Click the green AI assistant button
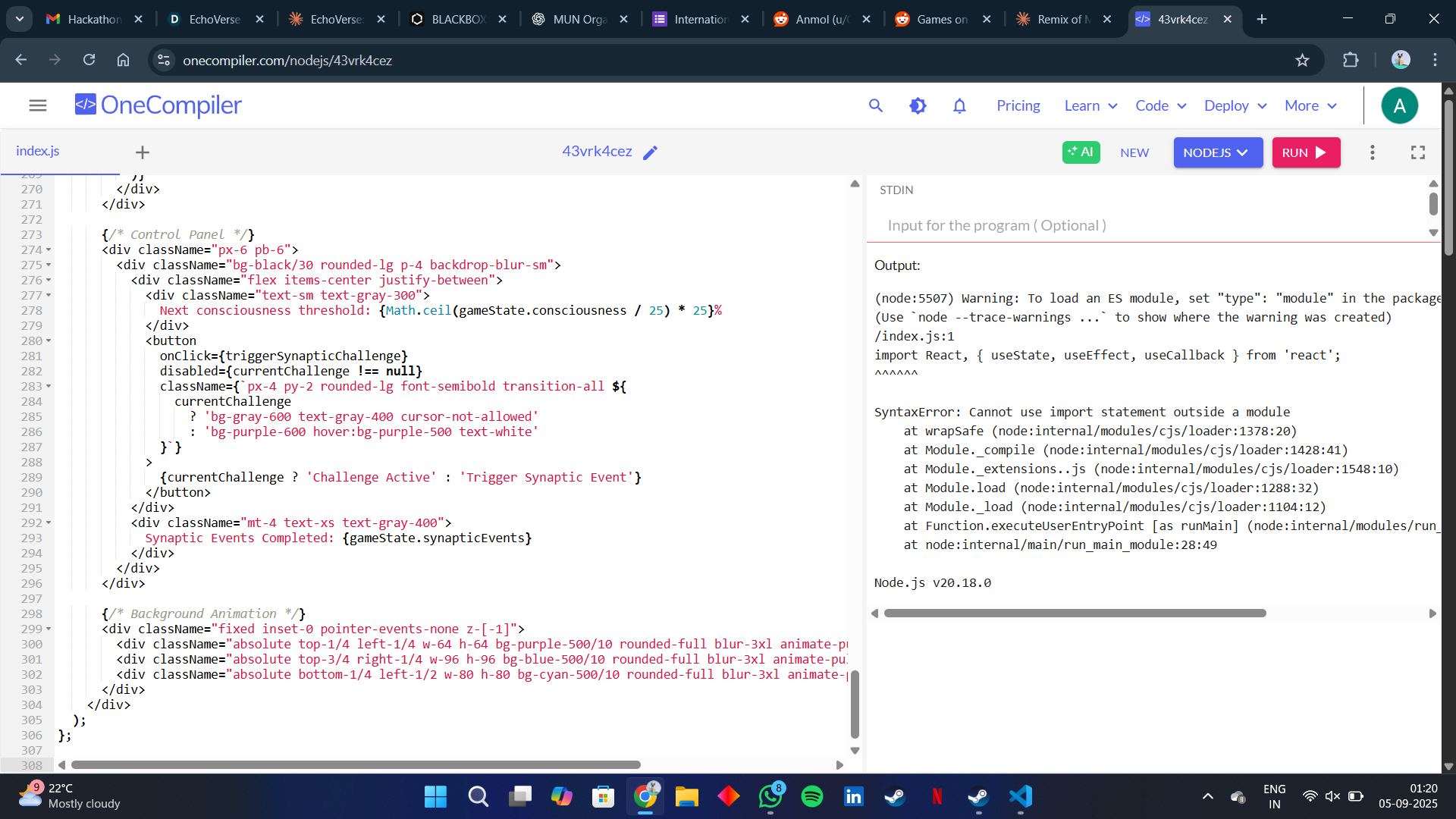This screenshot has width=1456, height=819. pos(1081,152)
